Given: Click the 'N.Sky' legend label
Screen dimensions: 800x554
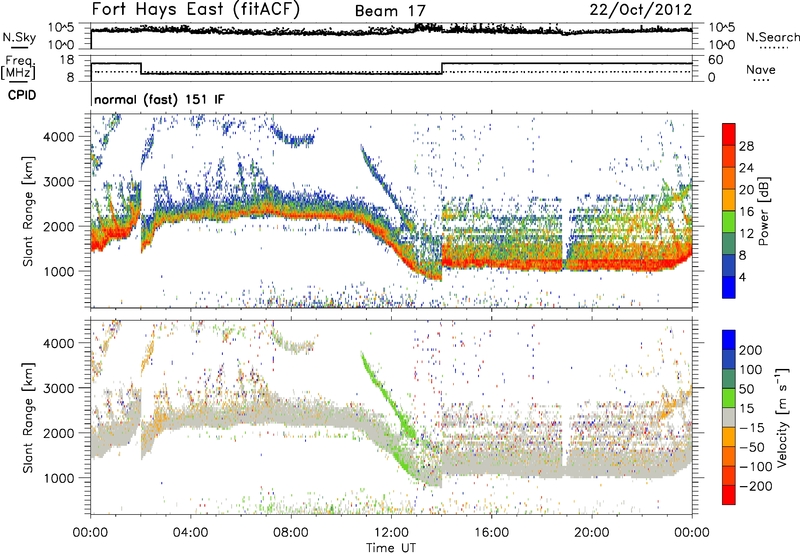Looking at the screenshot, I should (x=19, y=37).
